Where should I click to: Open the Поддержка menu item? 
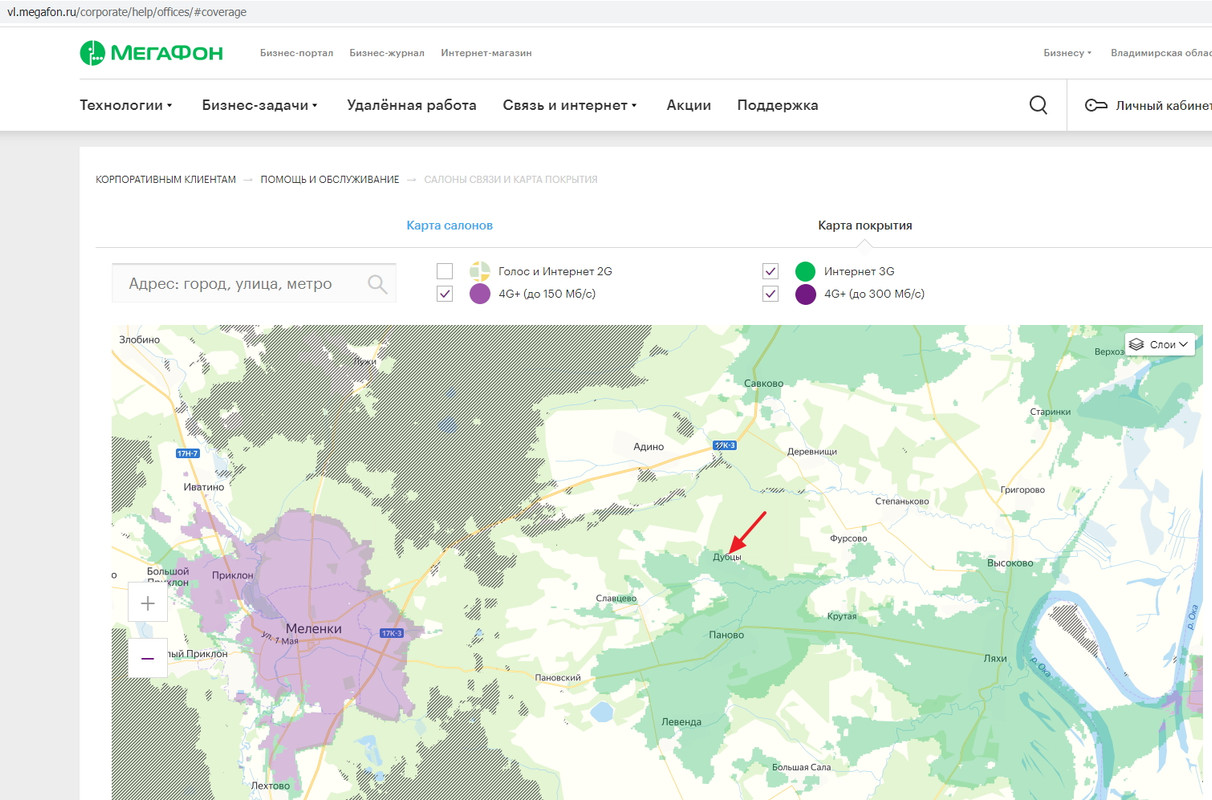778,105
